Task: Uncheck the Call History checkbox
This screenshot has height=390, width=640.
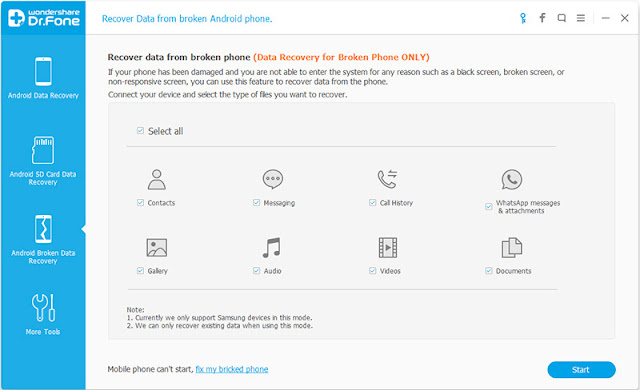Action: [372, 202]
